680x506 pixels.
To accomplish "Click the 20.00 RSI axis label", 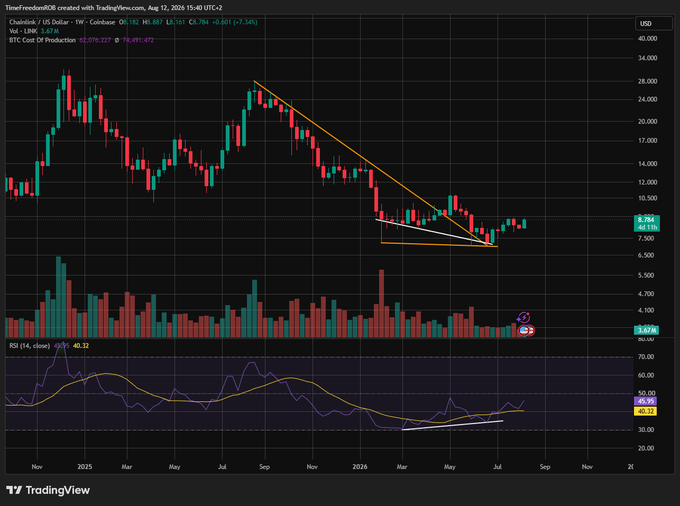I will pyautogui.click(x=646, y=448).
